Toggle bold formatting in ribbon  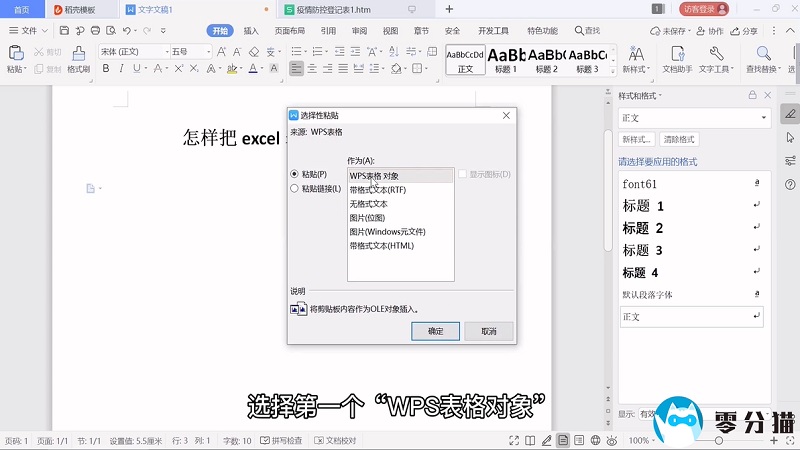[105, 69]
